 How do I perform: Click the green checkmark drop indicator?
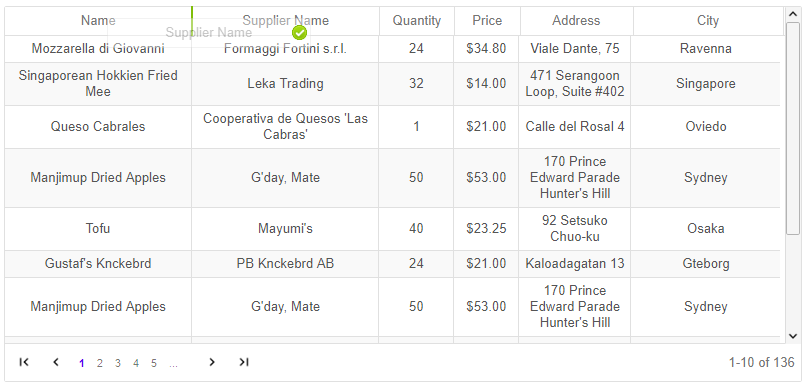(x=300, y=33)
